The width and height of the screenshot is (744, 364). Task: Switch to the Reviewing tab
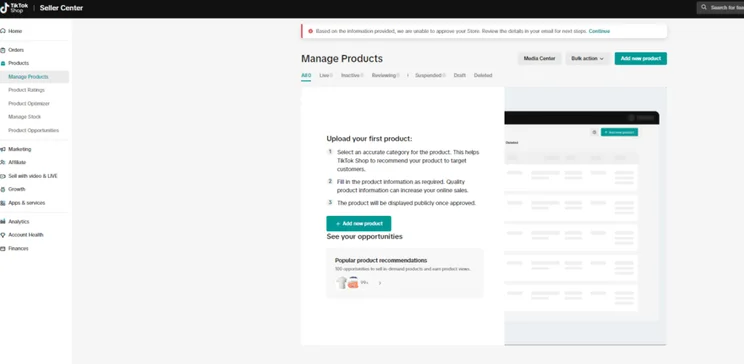click(385, 75)
